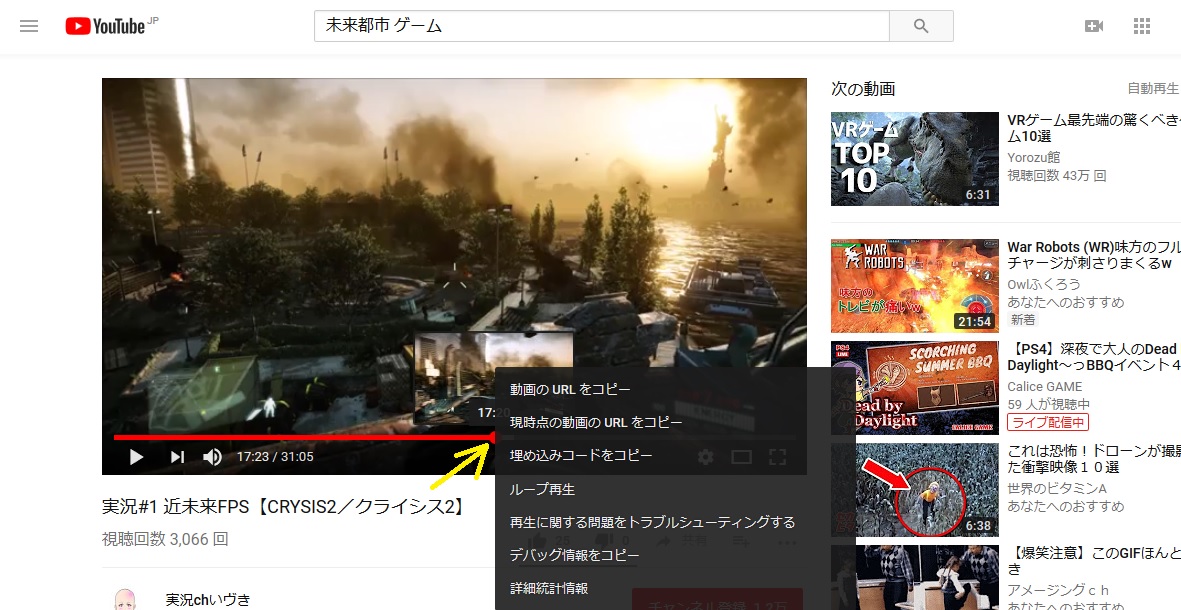Open the War Robots (WR) video title

(1094, 255)
